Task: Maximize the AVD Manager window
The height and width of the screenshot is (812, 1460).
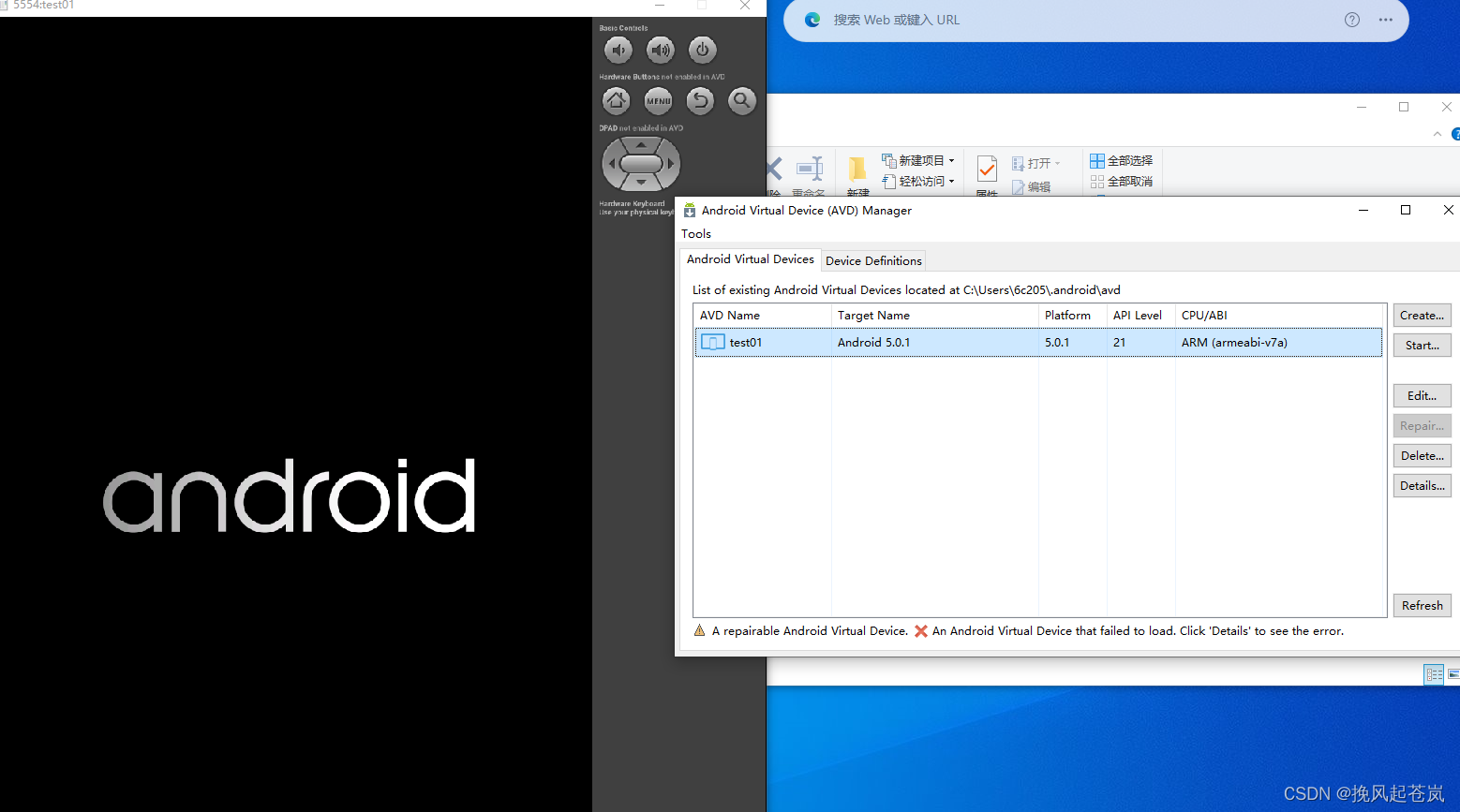Action: [1406, 210]
